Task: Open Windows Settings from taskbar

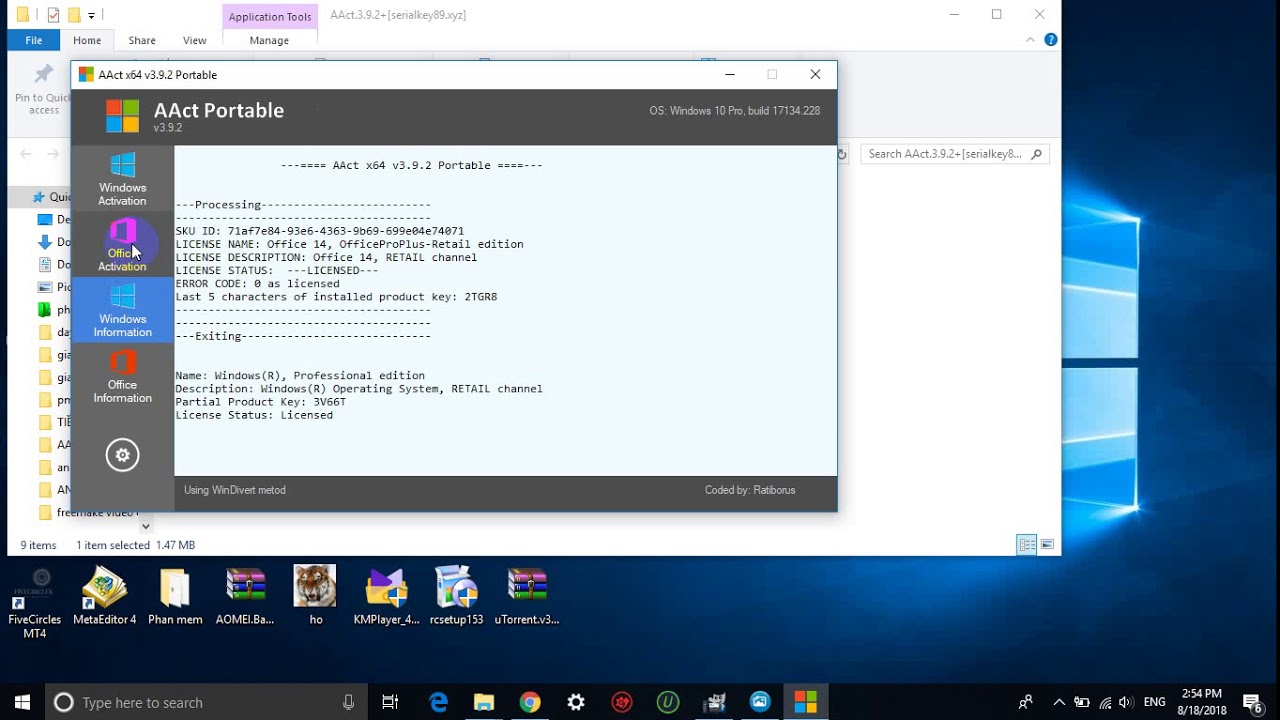Action: click(576, 702)
